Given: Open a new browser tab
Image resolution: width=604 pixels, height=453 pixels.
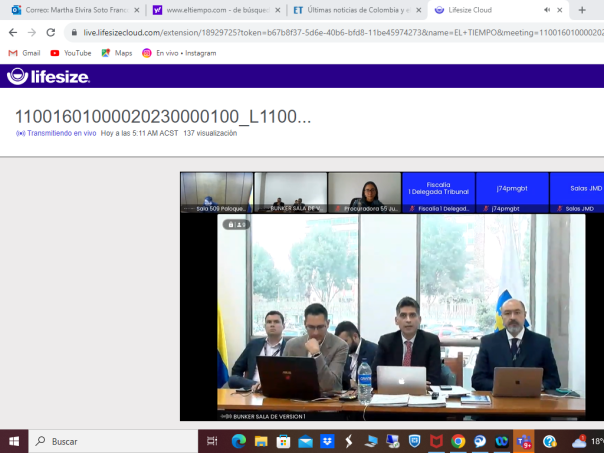Looking at the screenshot, I should (x=582, y=10).
